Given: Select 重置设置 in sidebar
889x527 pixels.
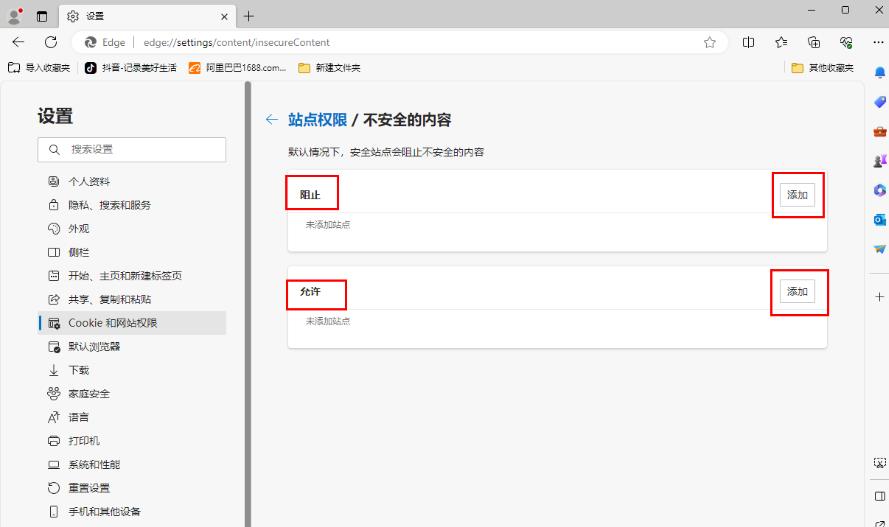Looking at the screenshot, I should click(132, 488).
